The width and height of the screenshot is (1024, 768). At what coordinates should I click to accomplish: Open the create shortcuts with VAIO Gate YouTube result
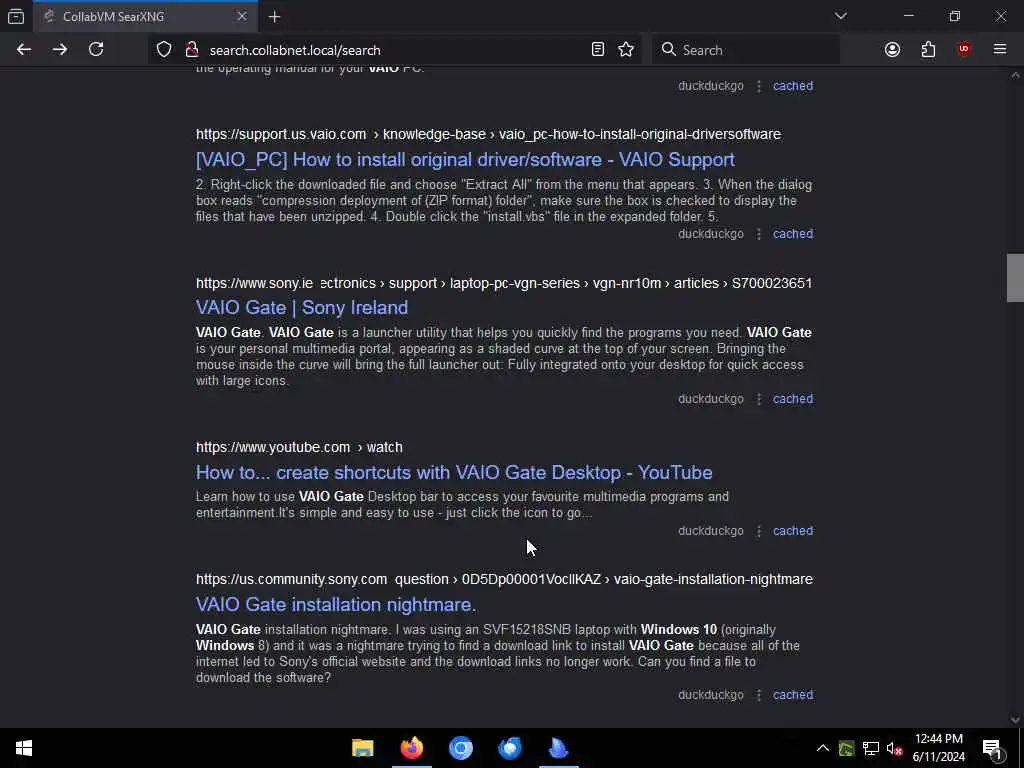tap(454, 472)
